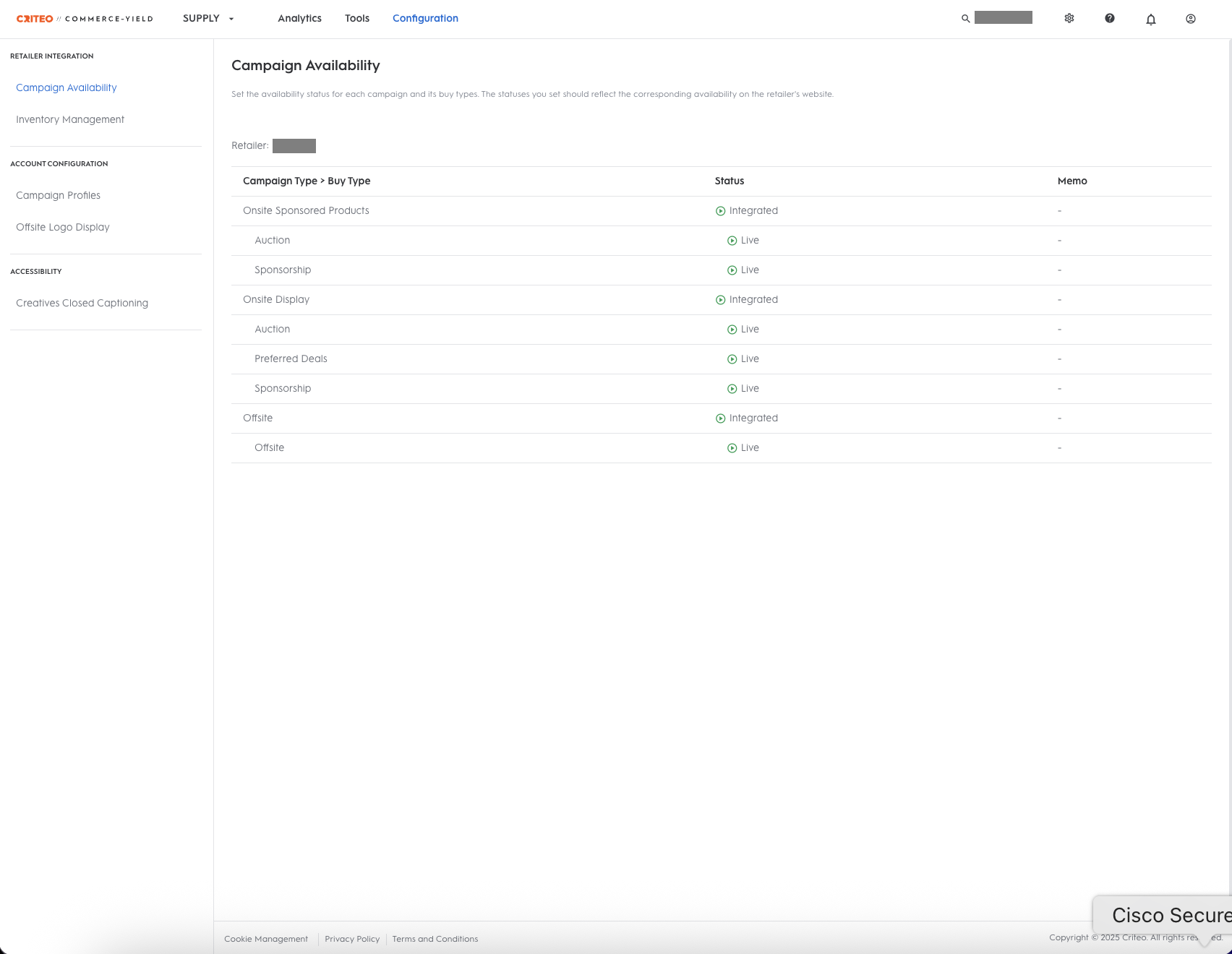Click Live status icon for Preferred Deals

[x=732, y=359]
